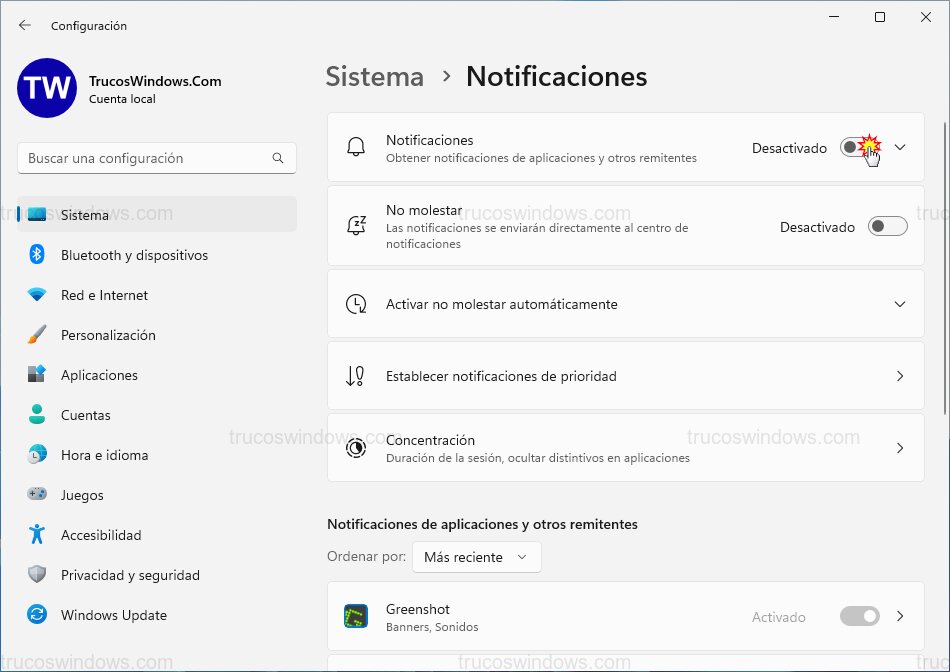Click the back arrow in Configuración
Viewport: 950px width, 672px height.
[24, 25]
